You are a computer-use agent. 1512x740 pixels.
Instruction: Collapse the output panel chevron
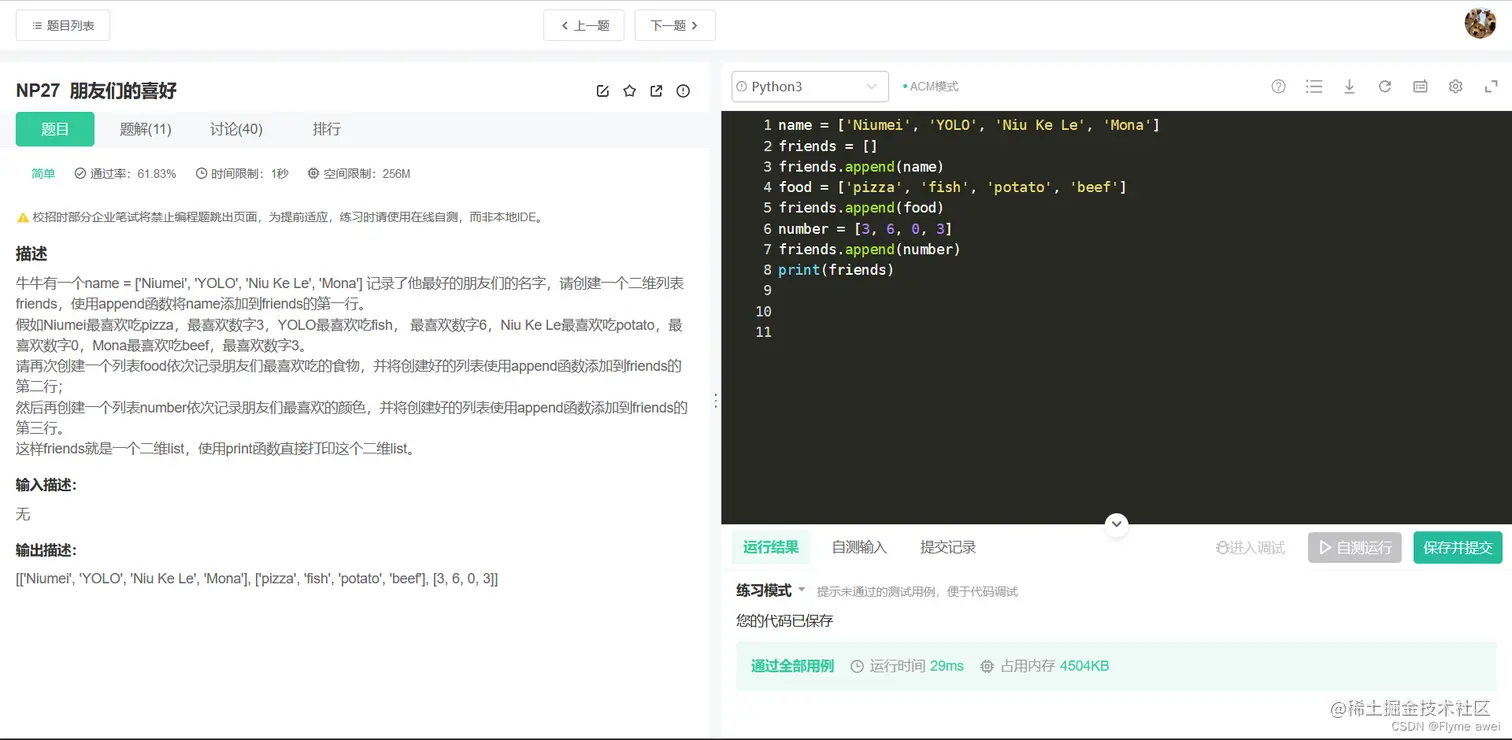click(1116, 524)
